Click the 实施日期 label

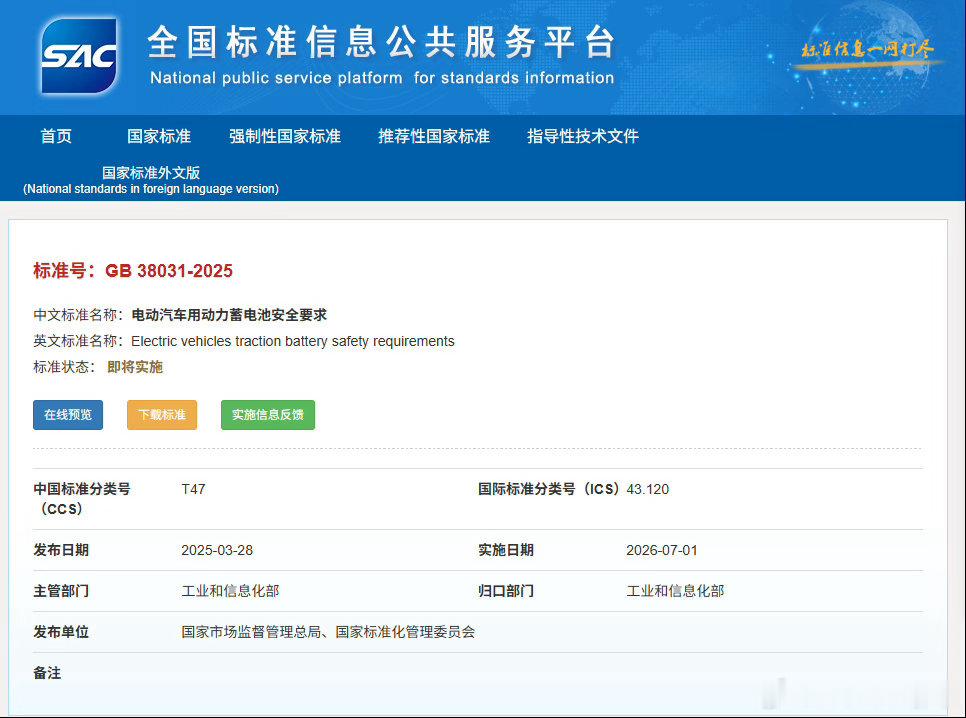506,550
